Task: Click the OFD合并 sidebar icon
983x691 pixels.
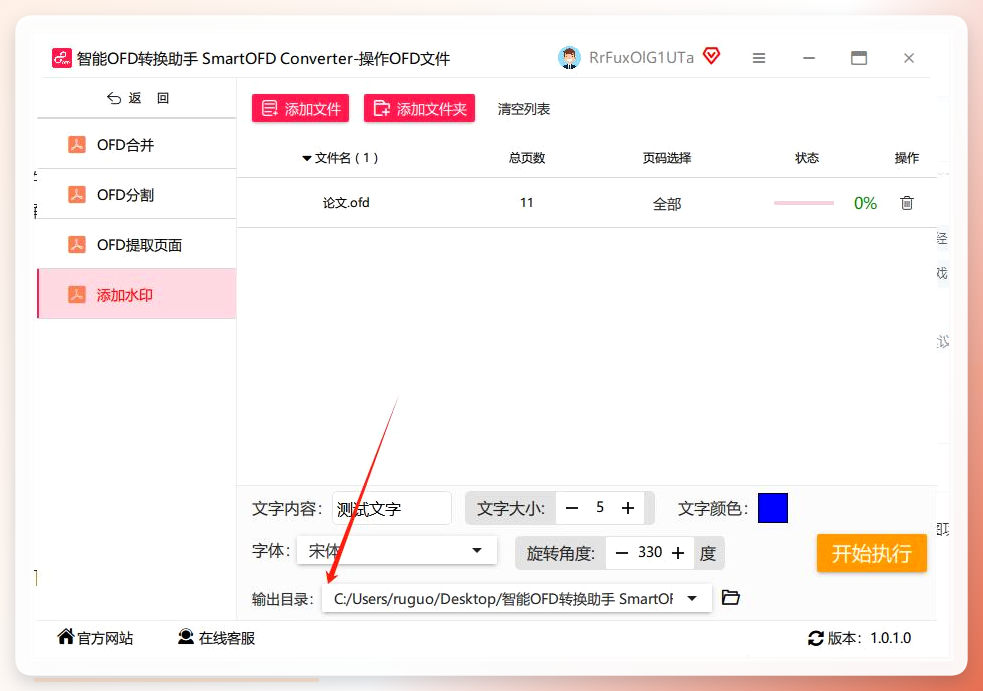Action: [76, 145]
